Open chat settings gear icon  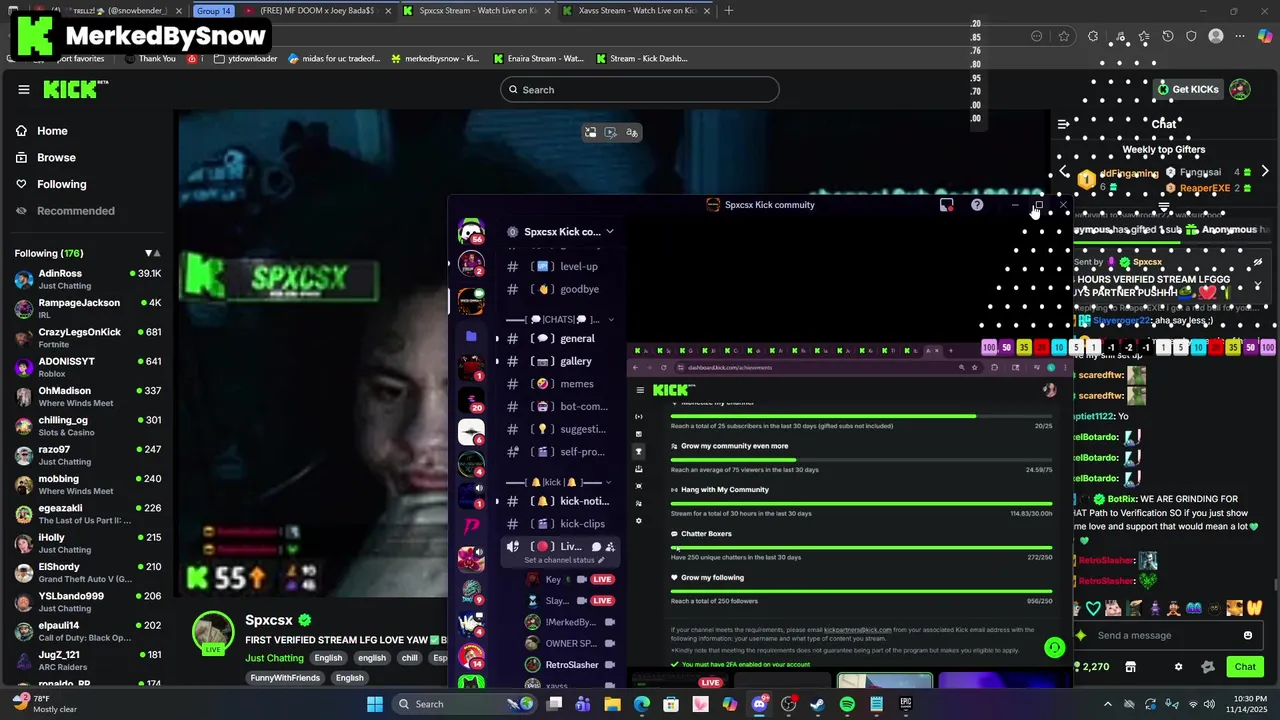tap(1178, 667)
